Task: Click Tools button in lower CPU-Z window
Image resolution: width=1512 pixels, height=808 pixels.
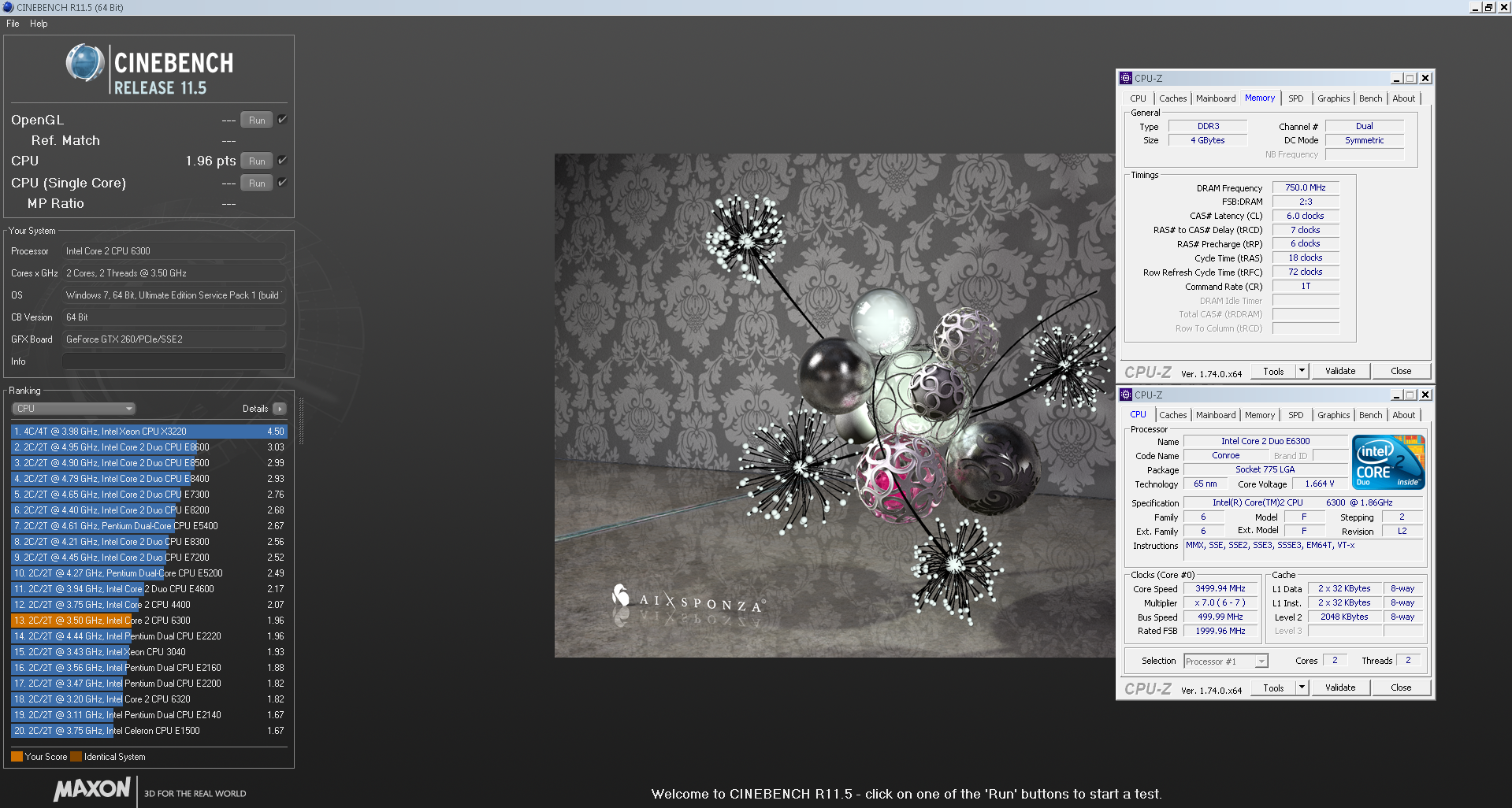Action: pyautogui.click(x=1273, y=688)
